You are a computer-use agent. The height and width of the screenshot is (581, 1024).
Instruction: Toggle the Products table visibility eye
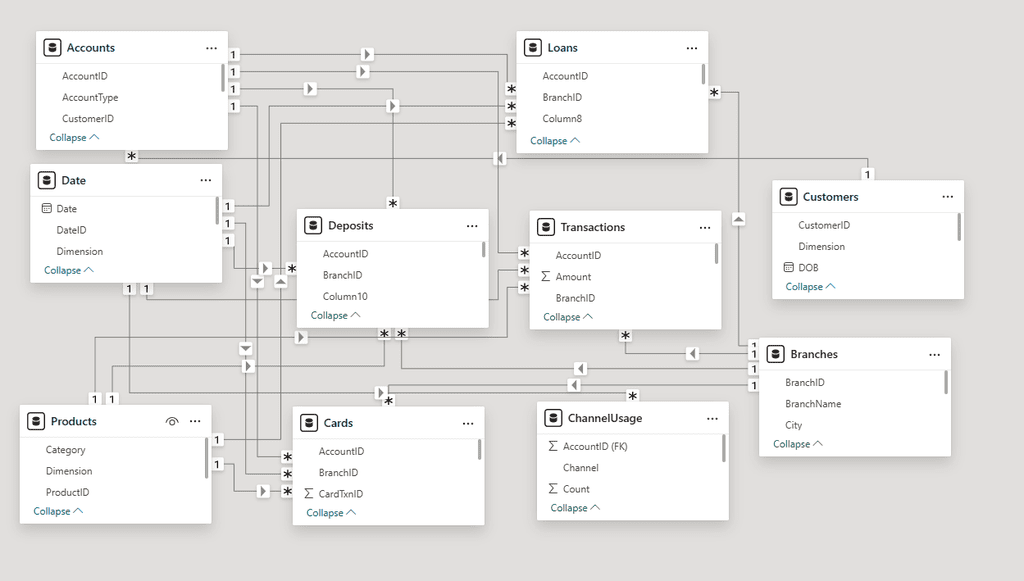(172, 422)
